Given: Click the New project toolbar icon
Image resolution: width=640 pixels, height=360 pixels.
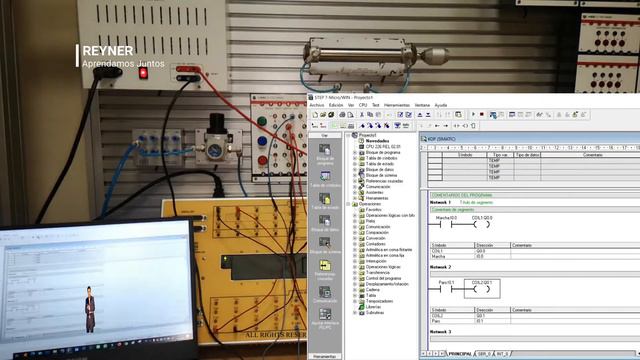Looking at the screenshot, I should pyautogui.click(x=316, y=115).
